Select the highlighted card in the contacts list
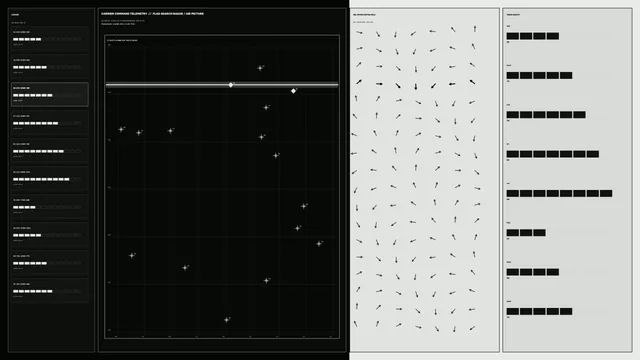Viewport: 640px width, 360px height. 50,94
